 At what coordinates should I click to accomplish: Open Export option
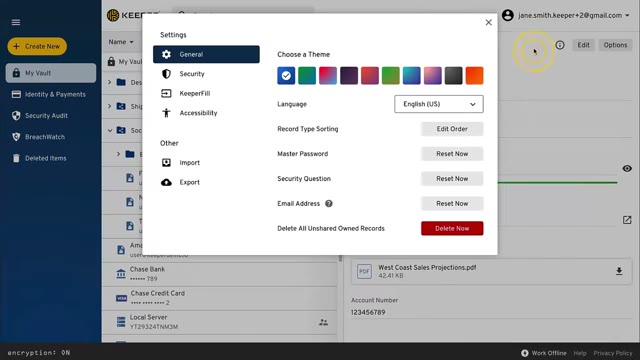coord(206,182)
